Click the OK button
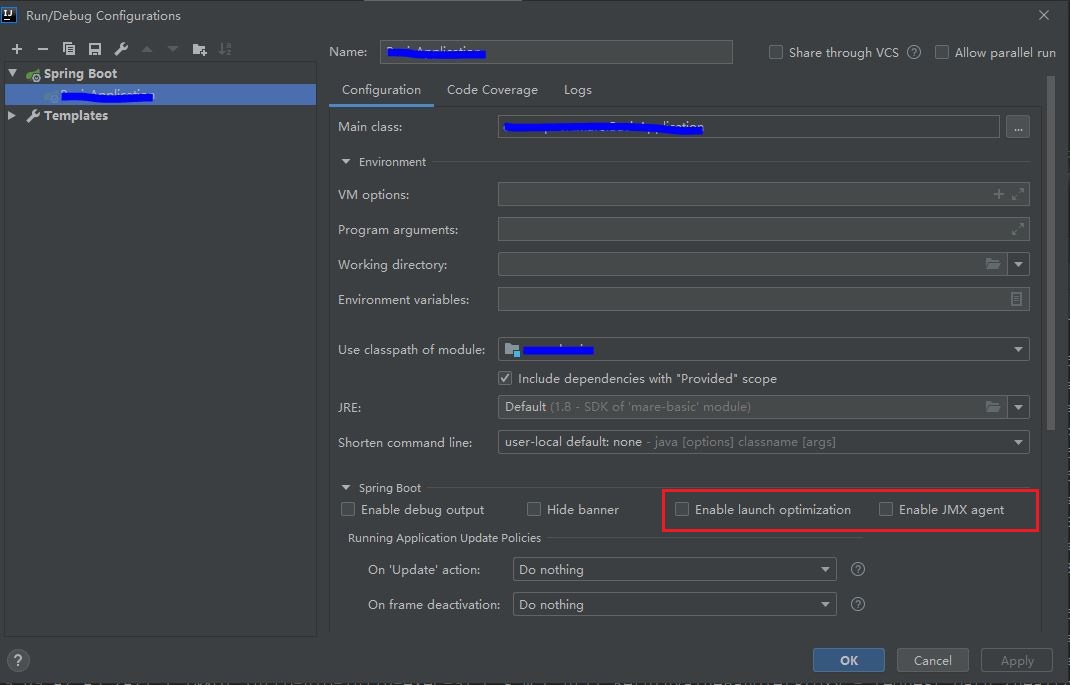1070x685 pixels. pos(848,660)
